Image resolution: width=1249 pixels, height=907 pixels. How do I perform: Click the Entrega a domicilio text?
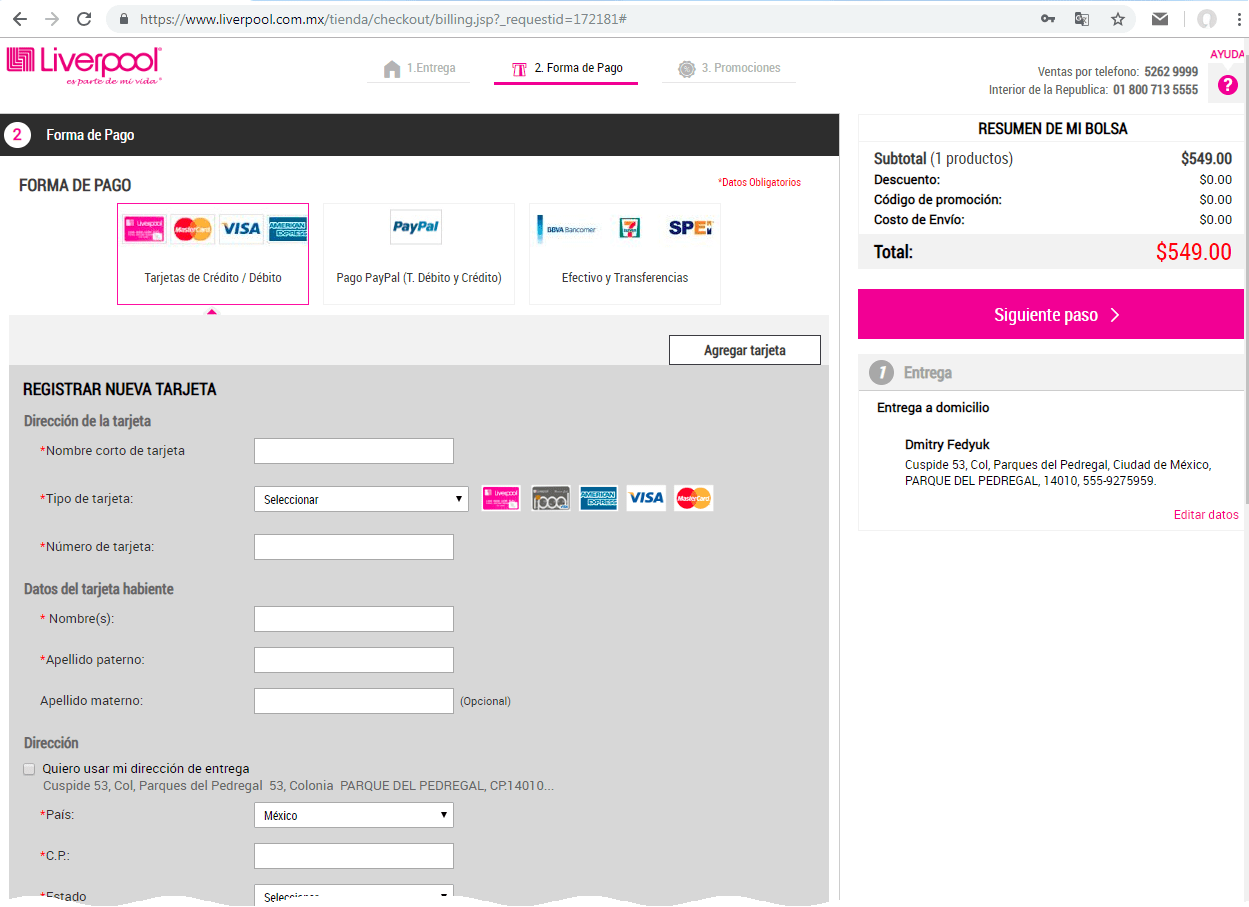click(x=933, y=408)
